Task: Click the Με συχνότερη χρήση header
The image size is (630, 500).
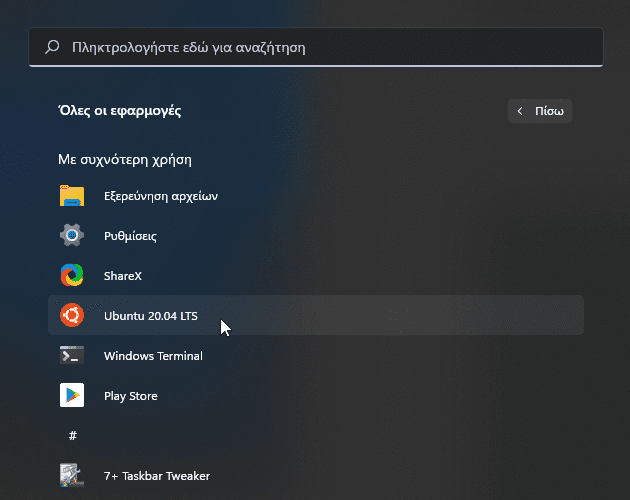Action: click(x=125, y=160)
